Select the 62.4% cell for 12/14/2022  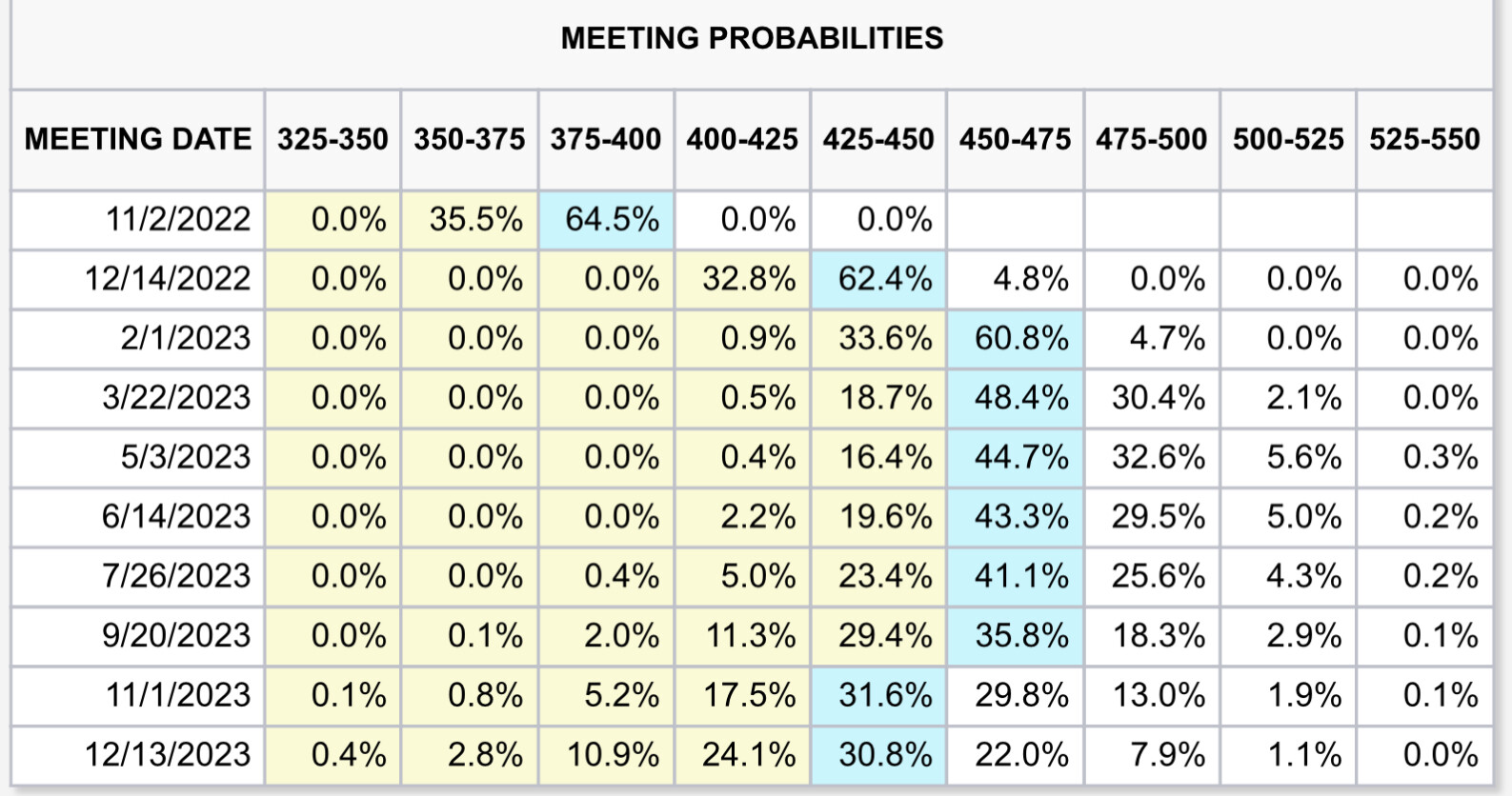click(x=885, y=279)
